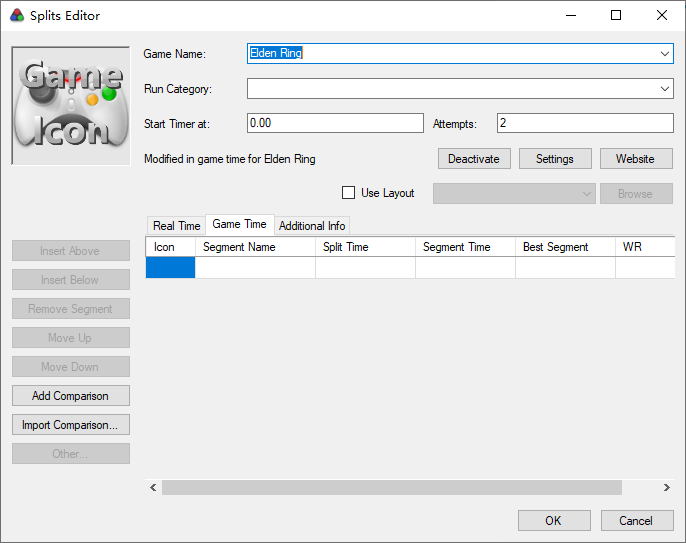Click the Segment Time column header
Viewport: 686px width, 543px height.
[x=466, y=247]
